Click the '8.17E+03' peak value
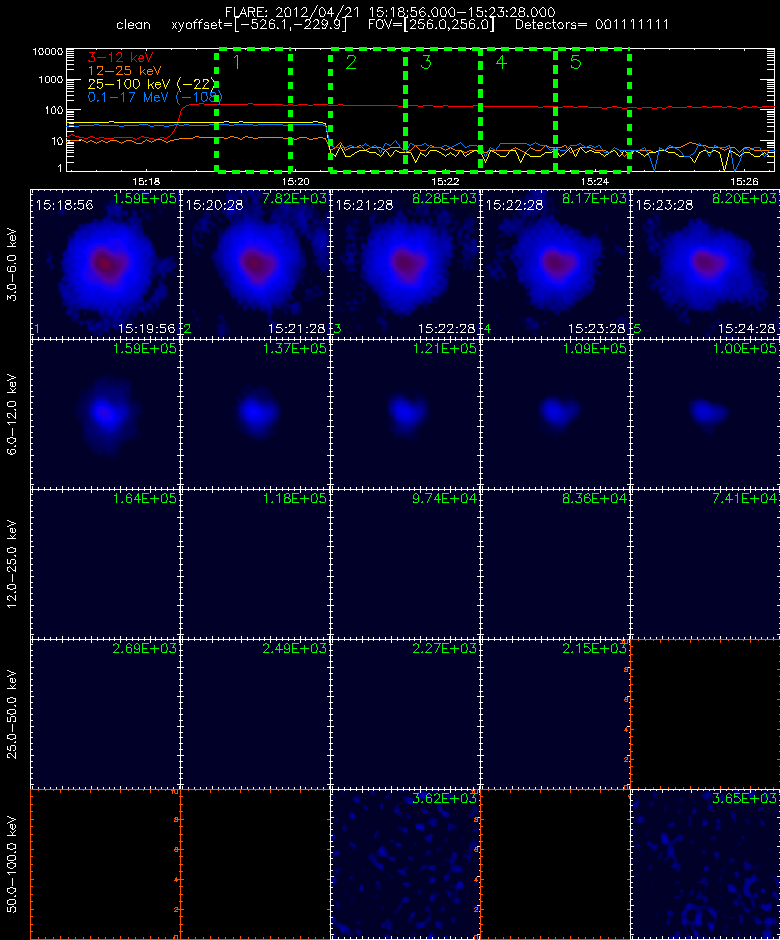The image size is (780, 940). tap(595, 198)
